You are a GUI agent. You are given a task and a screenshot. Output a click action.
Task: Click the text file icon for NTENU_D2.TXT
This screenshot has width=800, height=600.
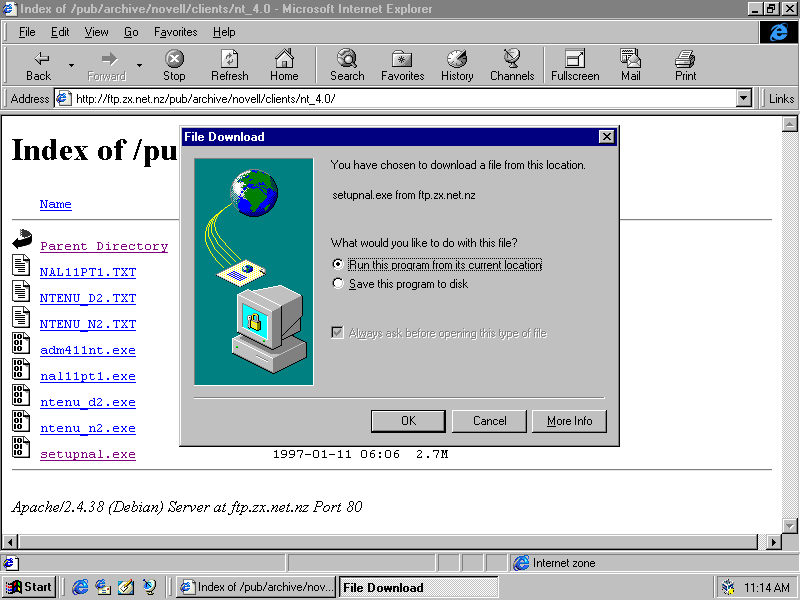[21, 291]
